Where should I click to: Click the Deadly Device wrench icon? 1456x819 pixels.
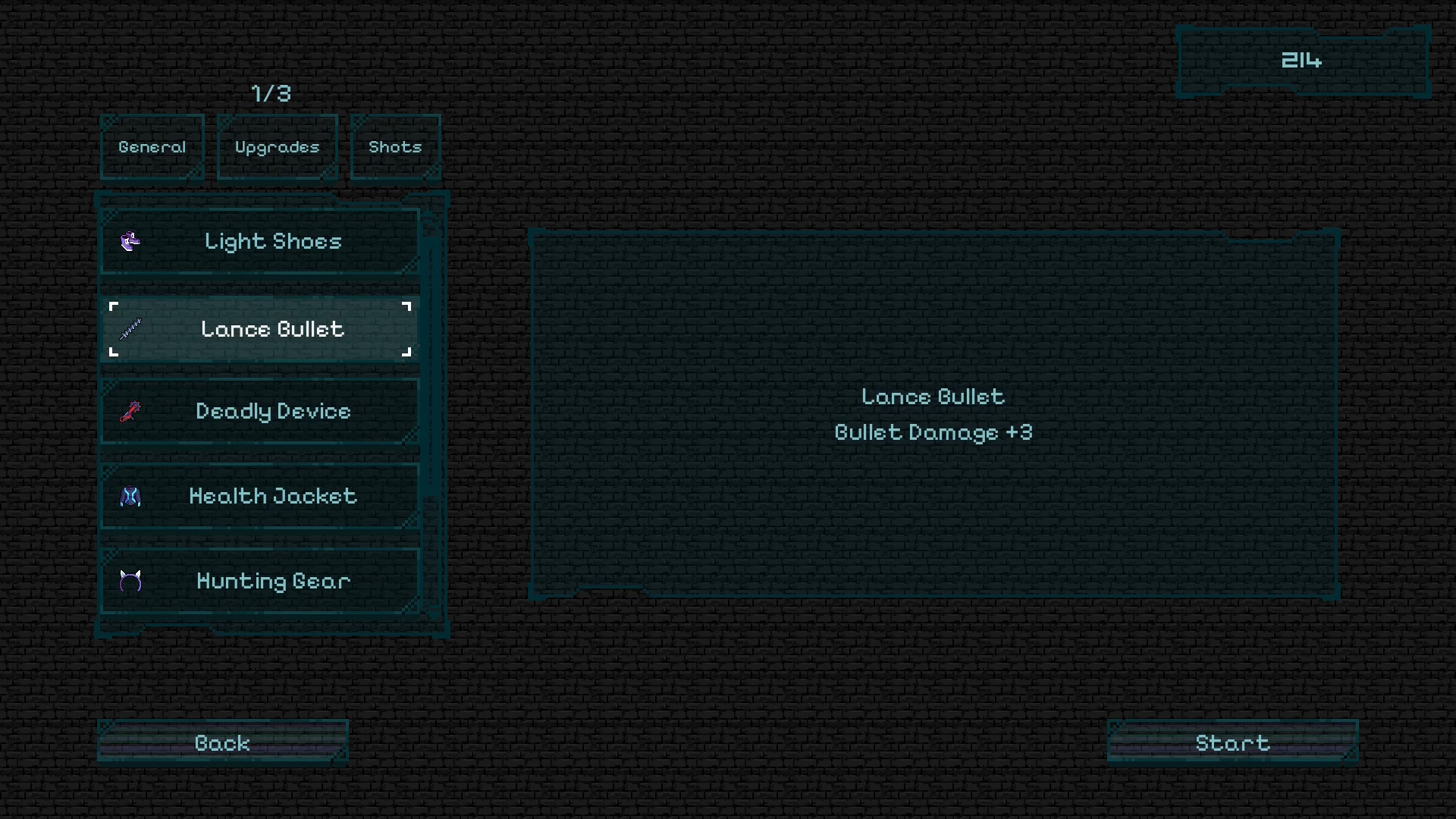[130, 412]
